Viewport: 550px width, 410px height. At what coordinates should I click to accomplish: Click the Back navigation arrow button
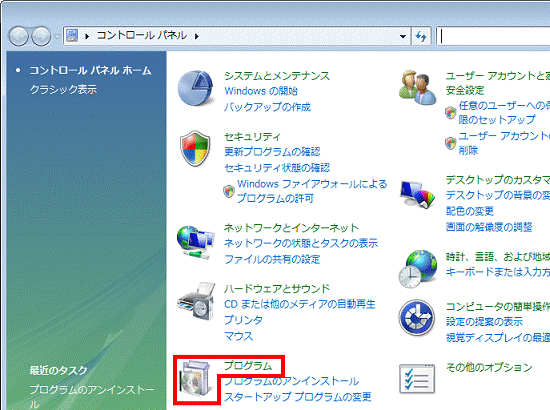[x=18, y=36]
